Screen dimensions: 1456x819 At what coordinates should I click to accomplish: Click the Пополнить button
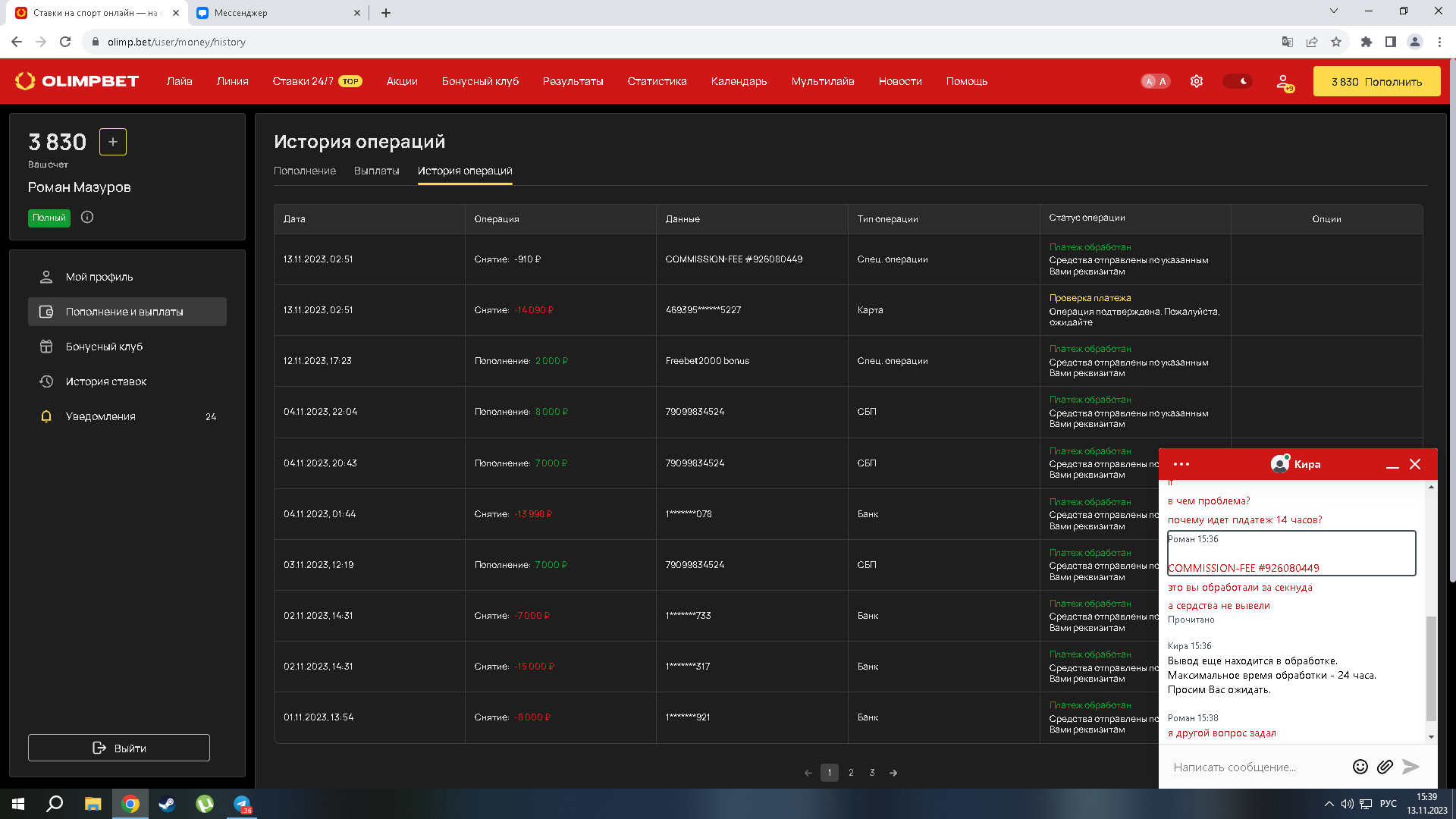pyautogui.click(x=1376, y=82)
